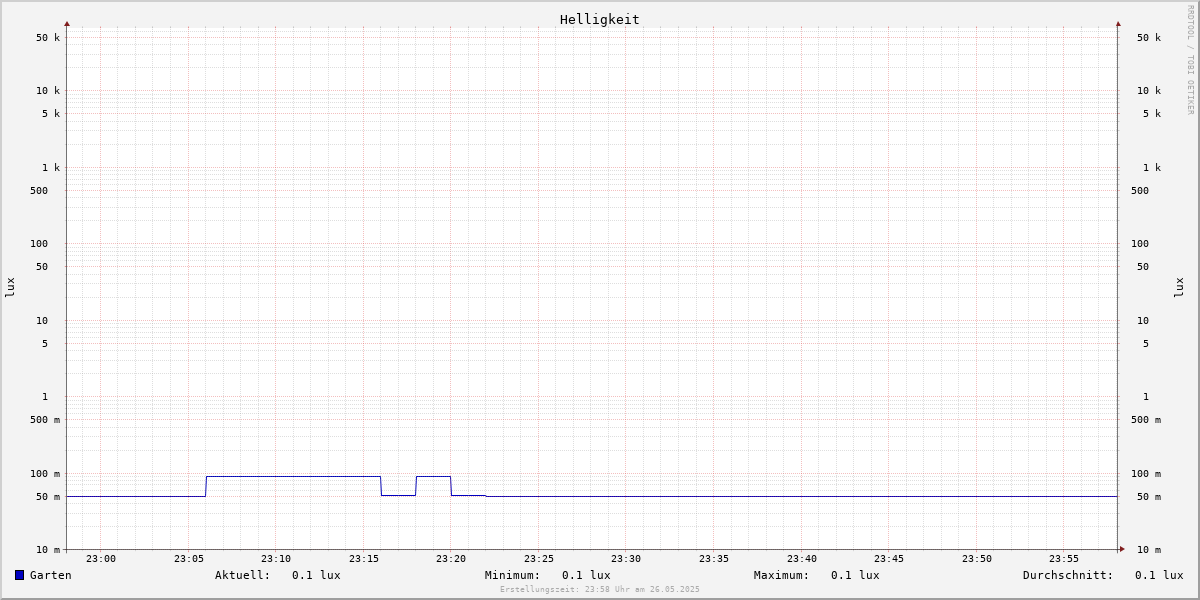The width and height of the screenshot is (1200, 600).
Task: Select the Garten legend label
Action: tap(51, 575)
